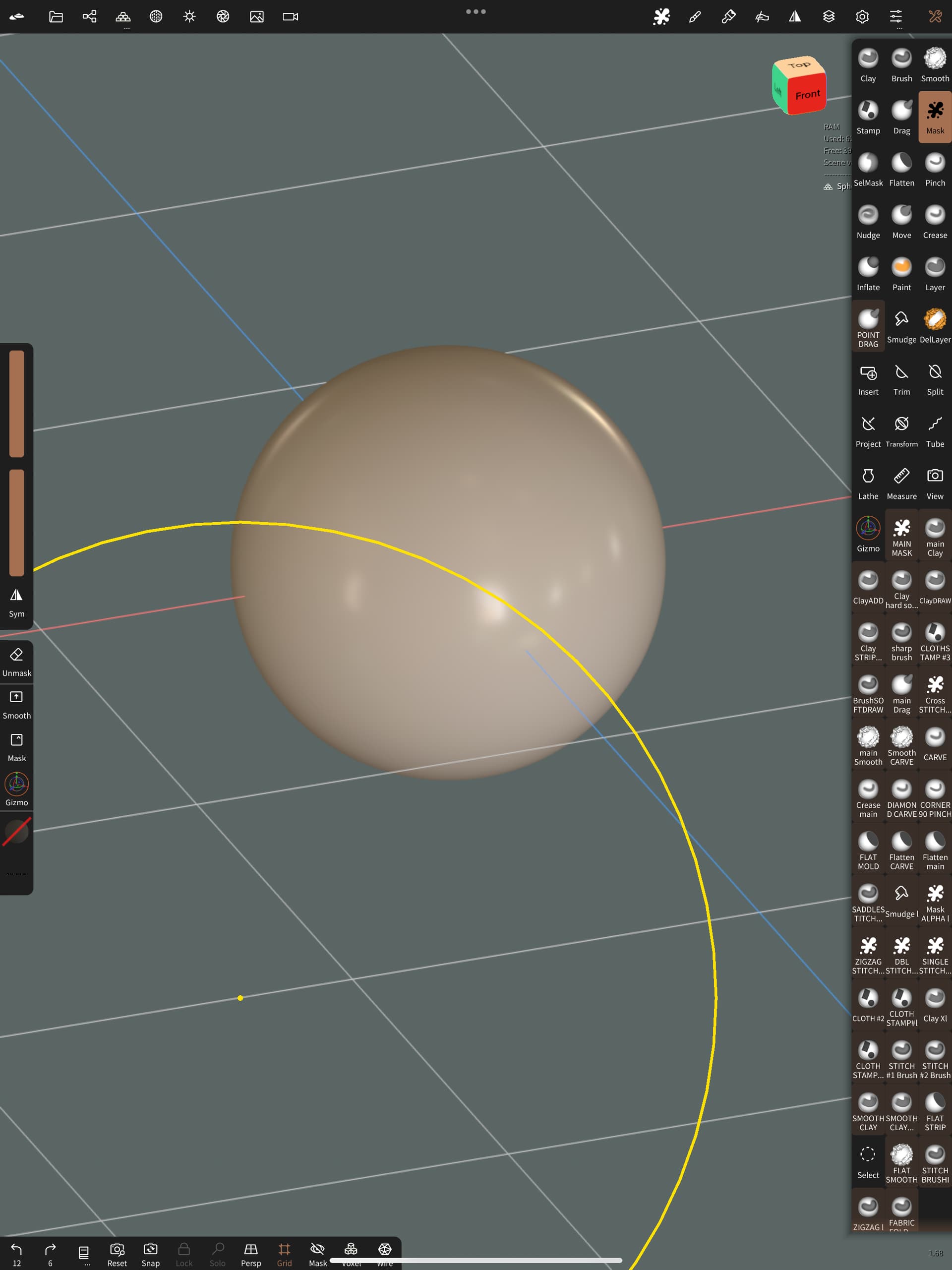
Task: Activate the Trim tool
Action: click(x=901, y=378)
